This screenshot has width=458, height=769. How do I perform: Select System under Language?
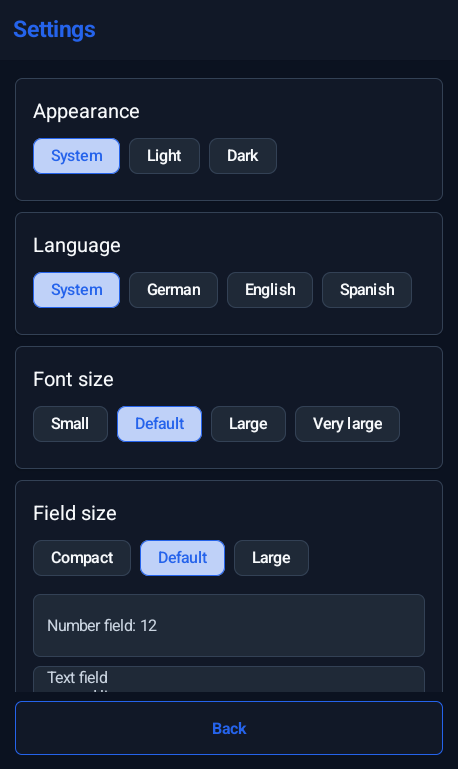click(x=76, y=290)
